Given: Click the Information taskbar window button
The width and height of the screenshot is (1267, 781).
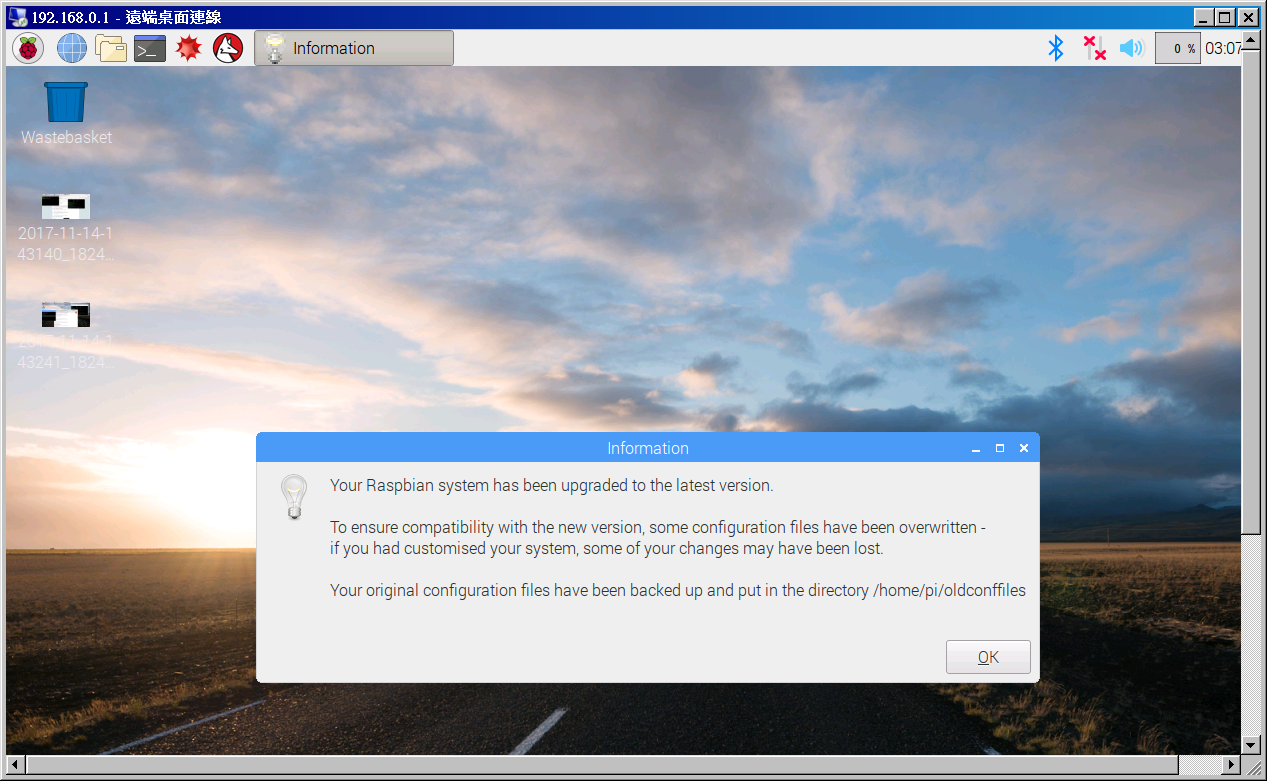Looking at the screenshot, I should [354, 48].
